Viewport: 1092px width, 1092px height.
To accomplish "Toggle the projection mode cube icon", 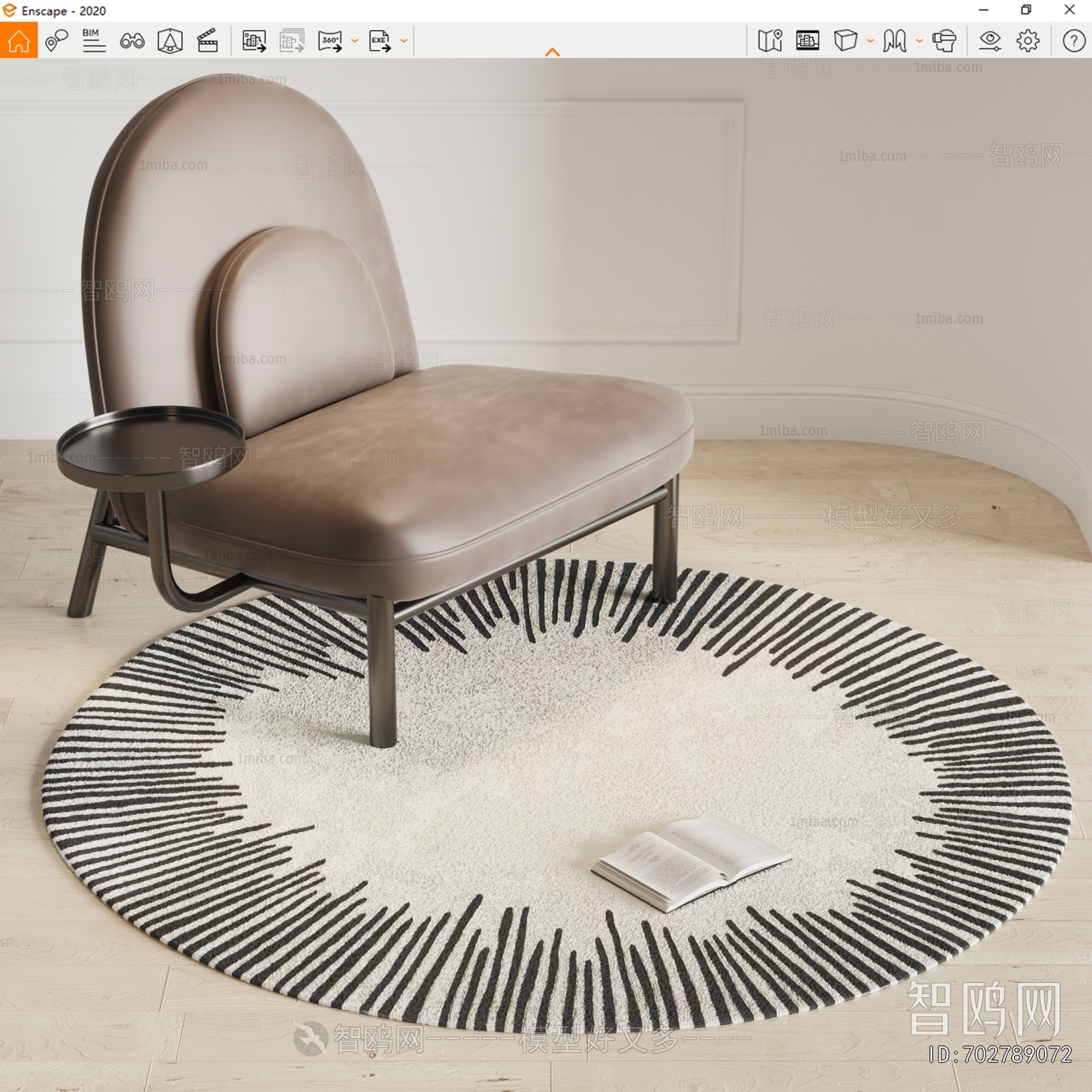I will click(x=845, y=40).
